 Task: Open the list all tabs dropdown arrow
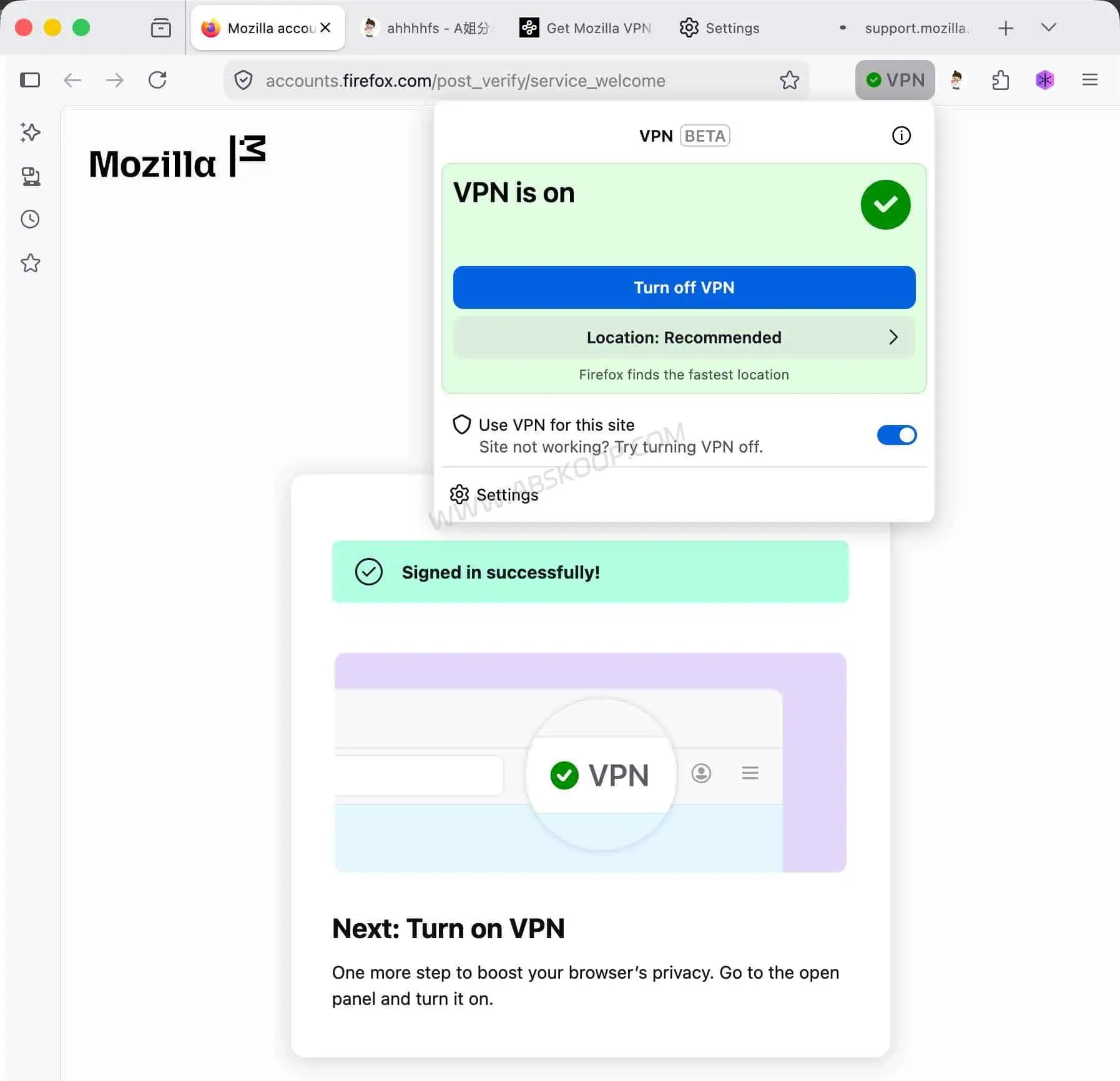tap(1049, 27)
